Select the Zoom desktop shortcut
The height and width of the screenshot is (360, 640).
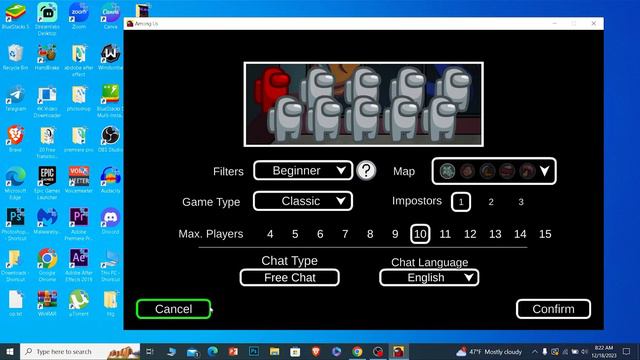pos(79,16)
